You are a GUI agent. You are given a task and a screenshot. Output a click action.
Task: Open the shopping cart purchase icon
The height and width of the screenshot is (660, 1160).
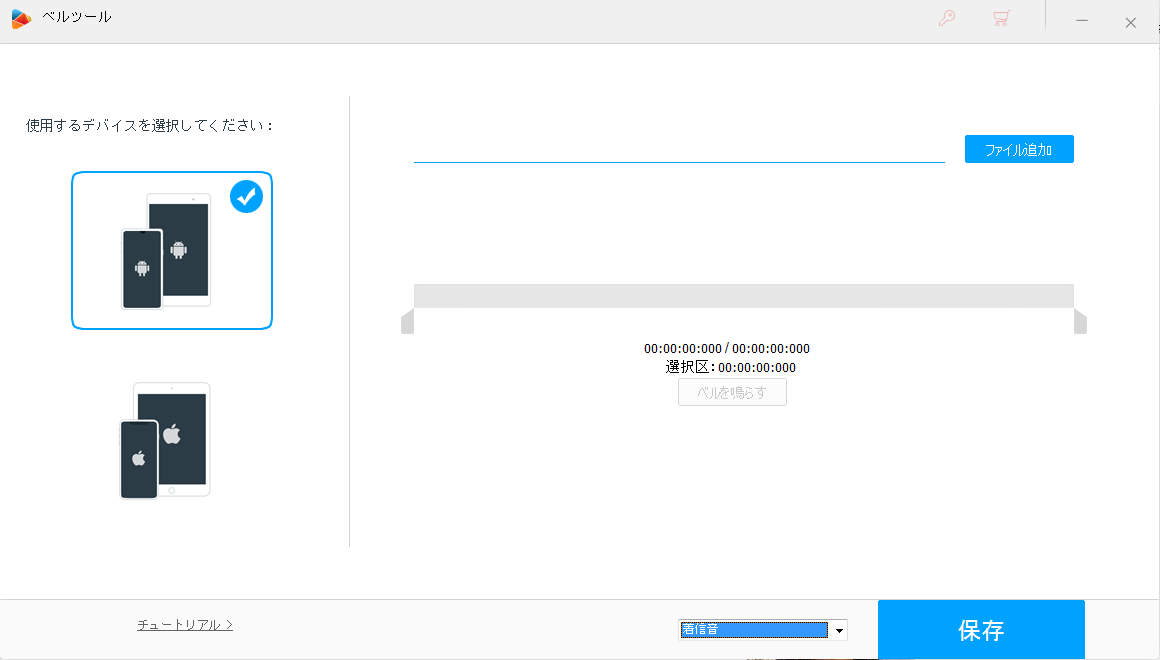[x=1001, y=18]
